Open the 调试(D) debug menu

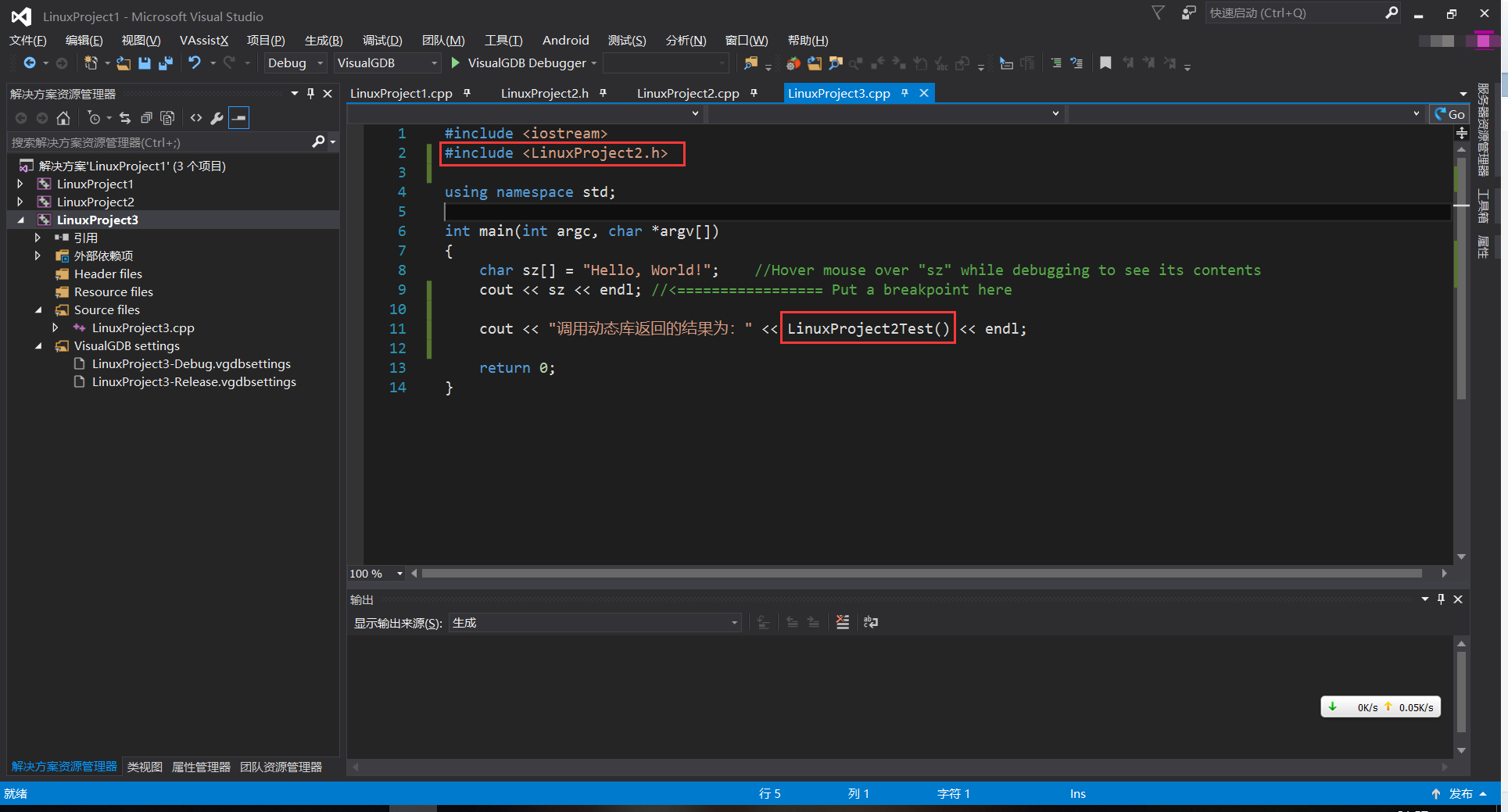[382, 40]
